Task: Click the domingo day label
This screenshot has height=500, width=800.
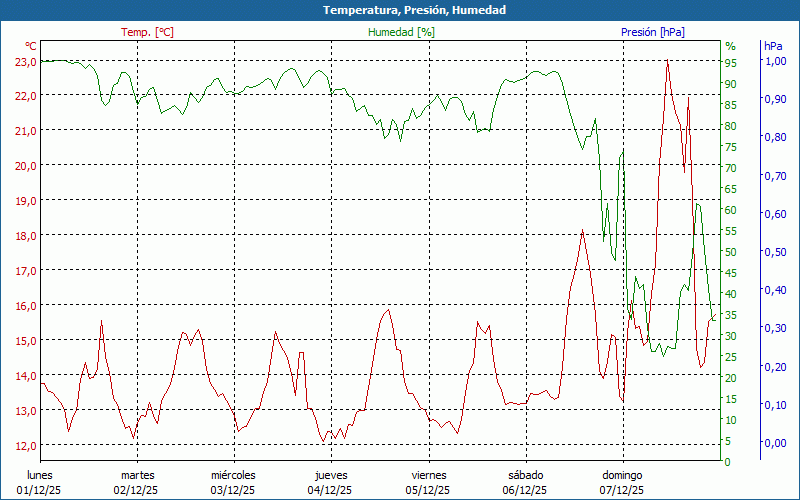Action: 622,475
